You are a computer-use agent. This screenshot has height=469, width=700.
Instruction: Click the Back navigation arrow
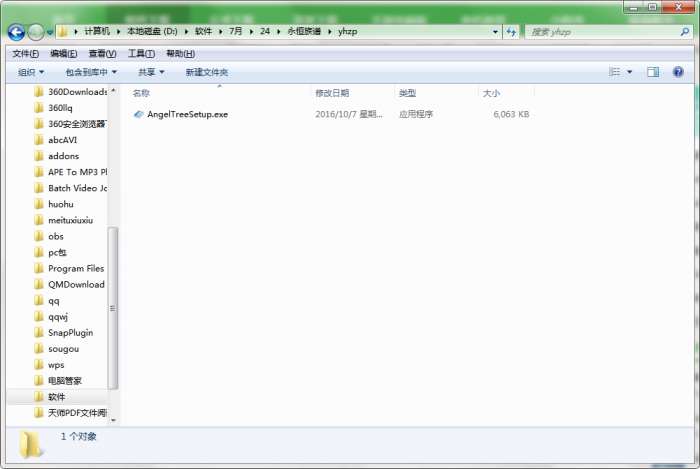(16, 32)
